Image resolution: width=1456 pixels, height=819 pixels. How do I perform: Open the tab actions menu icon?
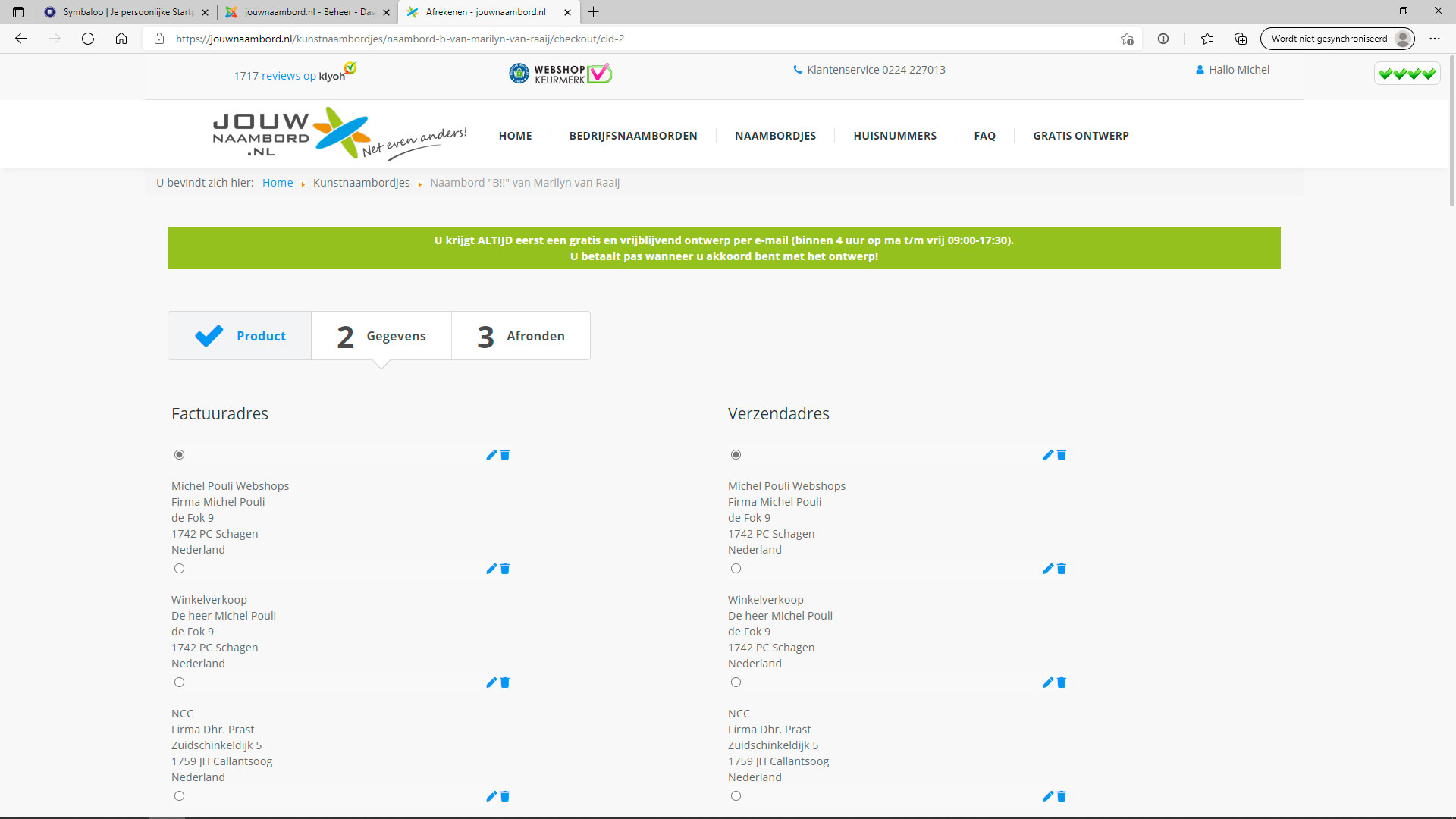pyautogui.click(x=18, y=12)
